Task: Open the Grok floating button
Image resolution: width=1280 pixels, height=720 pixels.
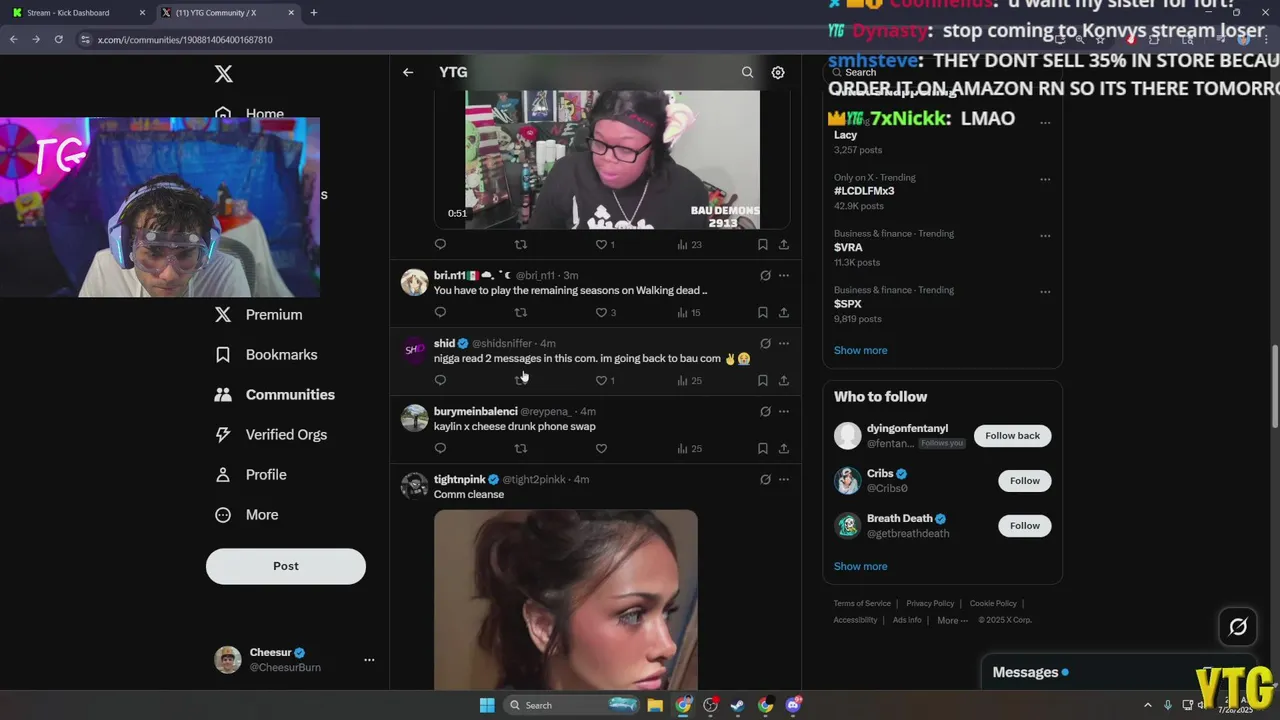Action: click(x=1238, y=627)
